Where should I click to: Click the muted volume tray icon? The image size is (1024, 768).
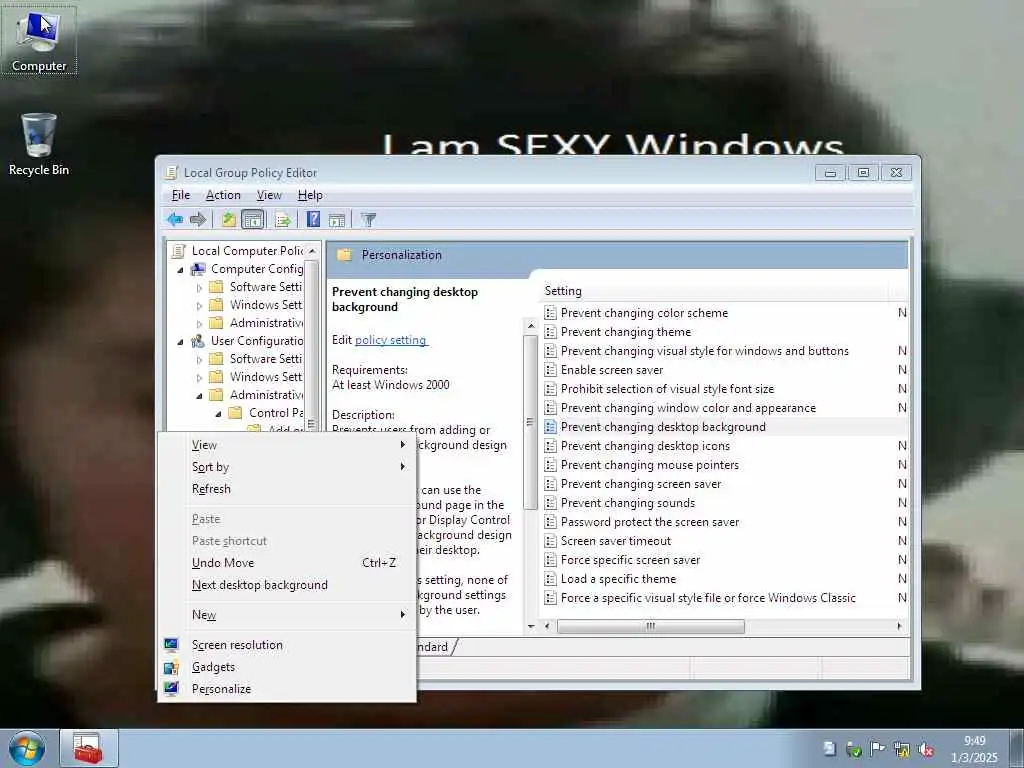(926, 750)
